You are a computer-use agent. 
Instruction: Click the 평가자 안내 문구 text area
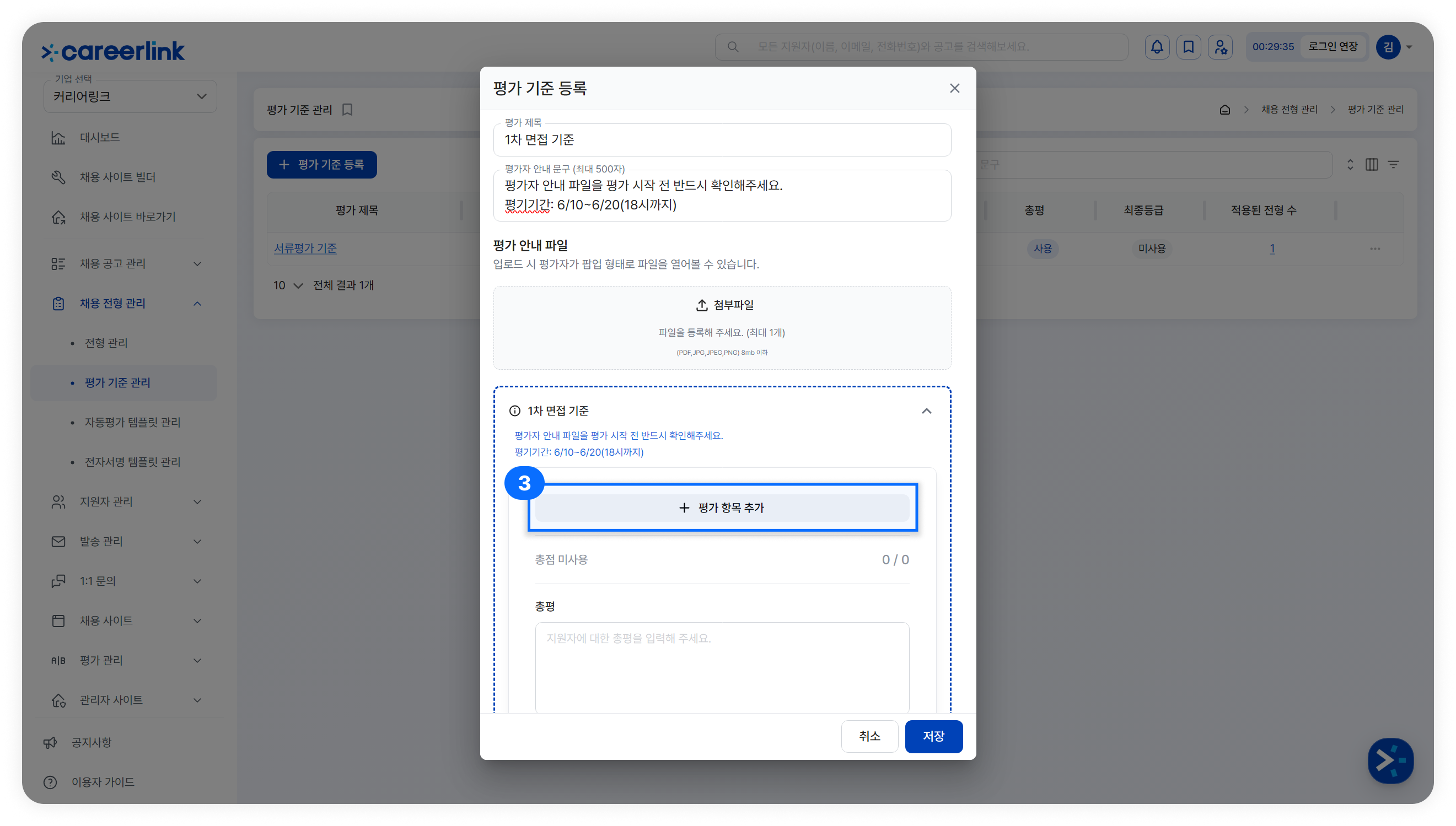click(x=722, y=195)
